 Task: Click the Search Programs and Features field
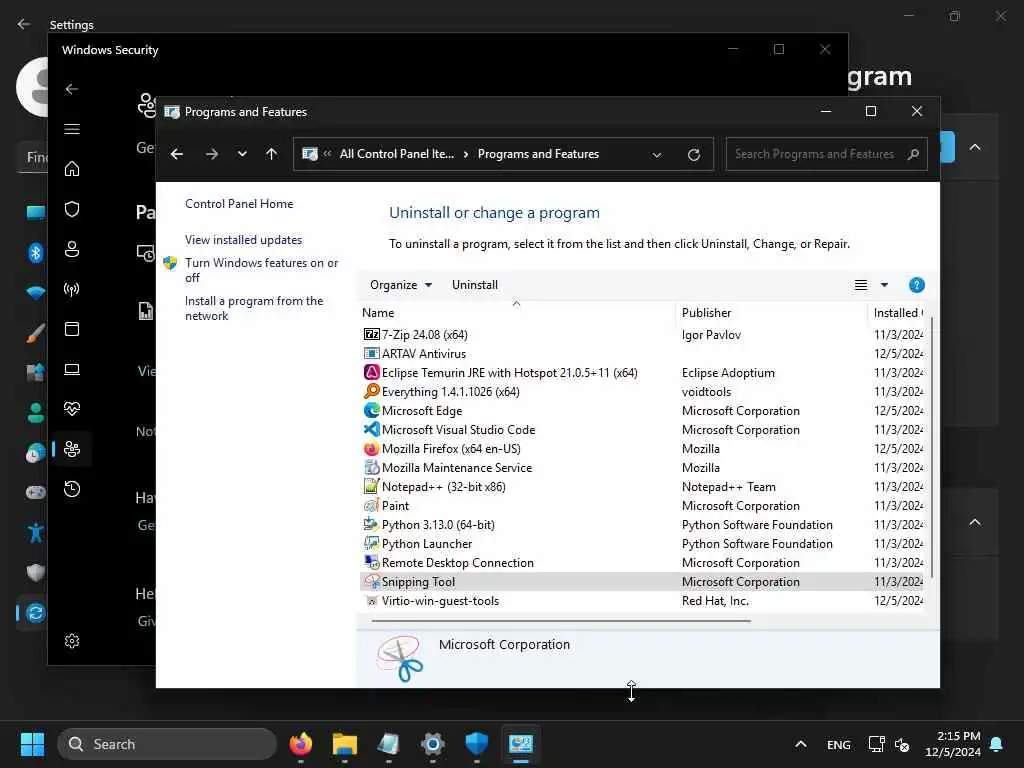826,154
